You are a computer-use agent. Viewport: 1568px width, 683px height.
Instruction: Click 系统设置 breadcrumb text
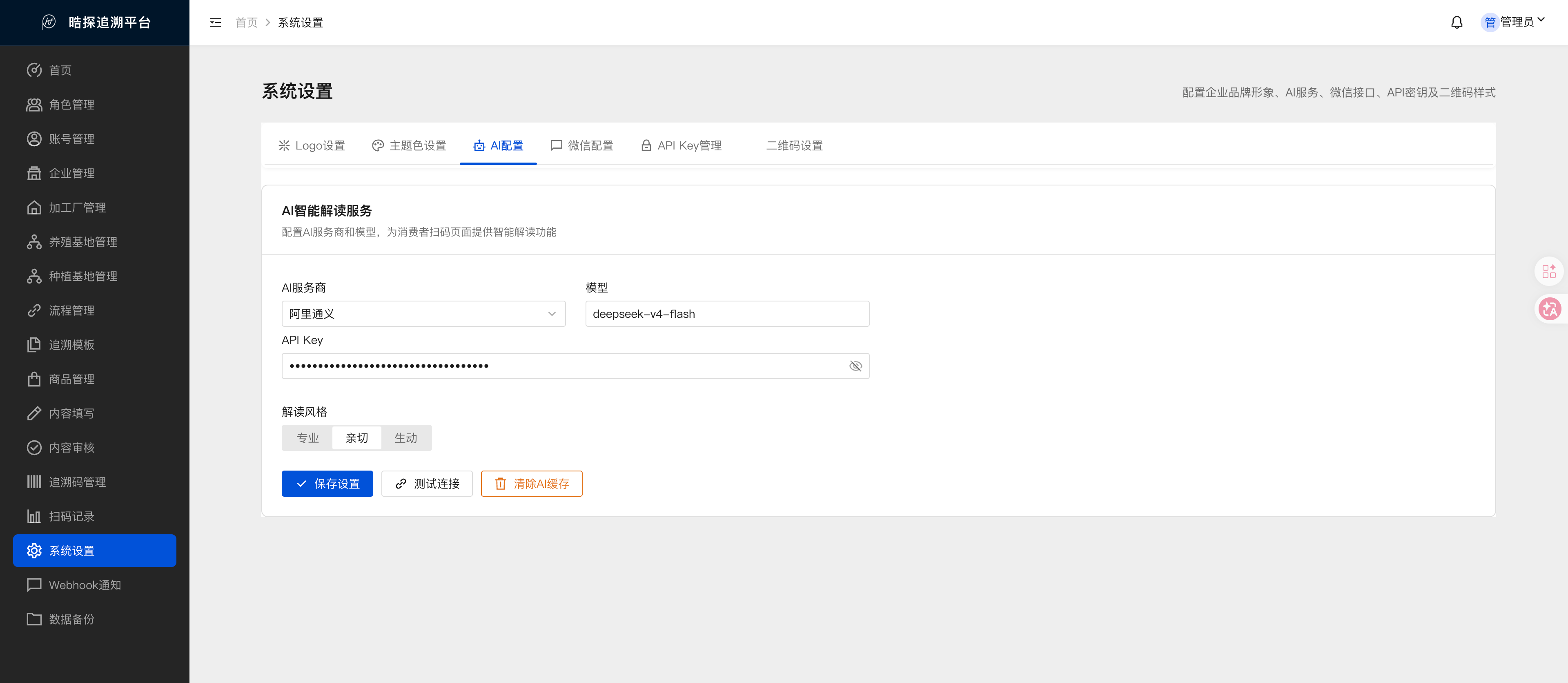tap(301, 22)
